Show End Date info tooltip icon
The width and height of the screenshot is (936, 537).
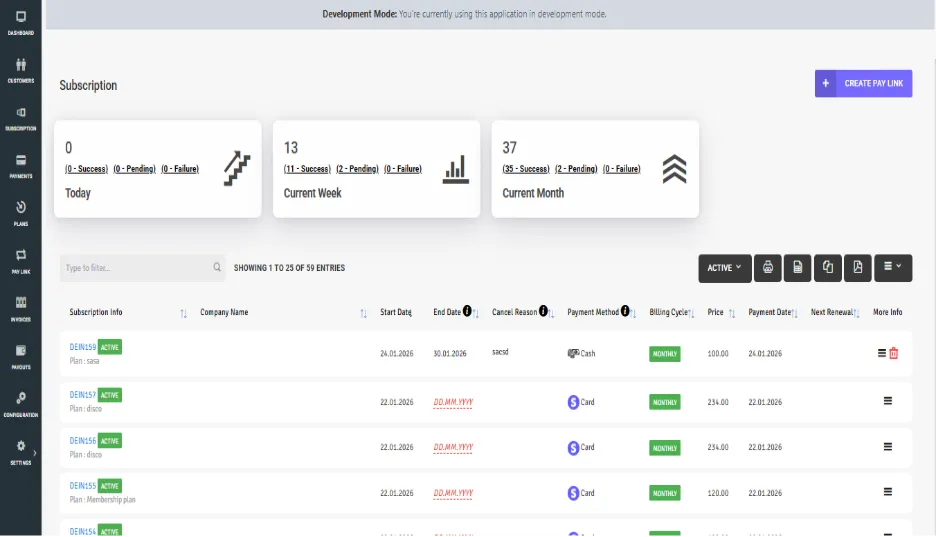(x=467, y=311)
